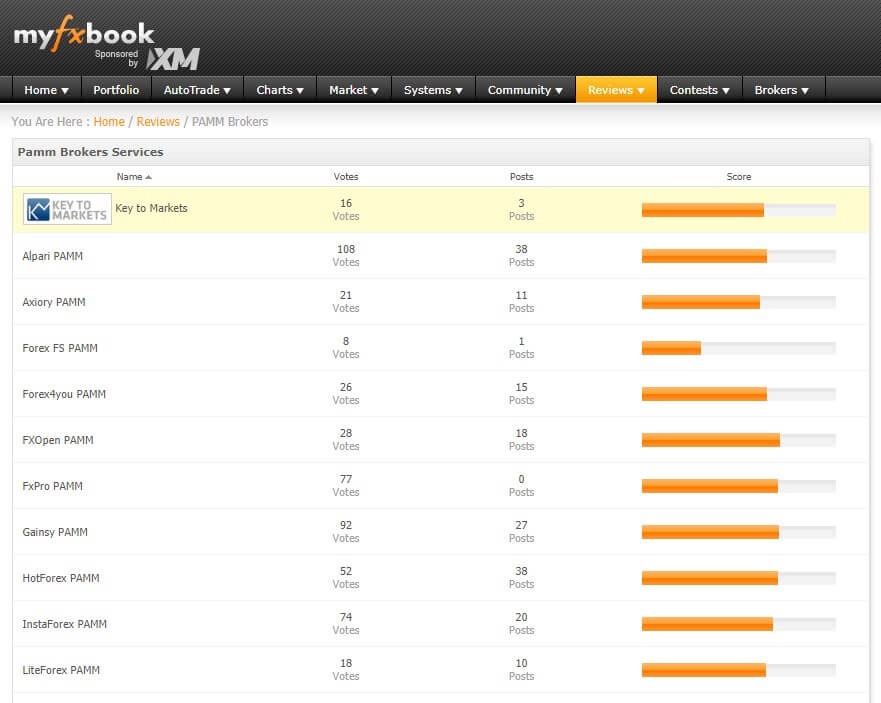Open the Alpari PAMM review
This screenshot has height=703, width=881.
click(52, 256)
